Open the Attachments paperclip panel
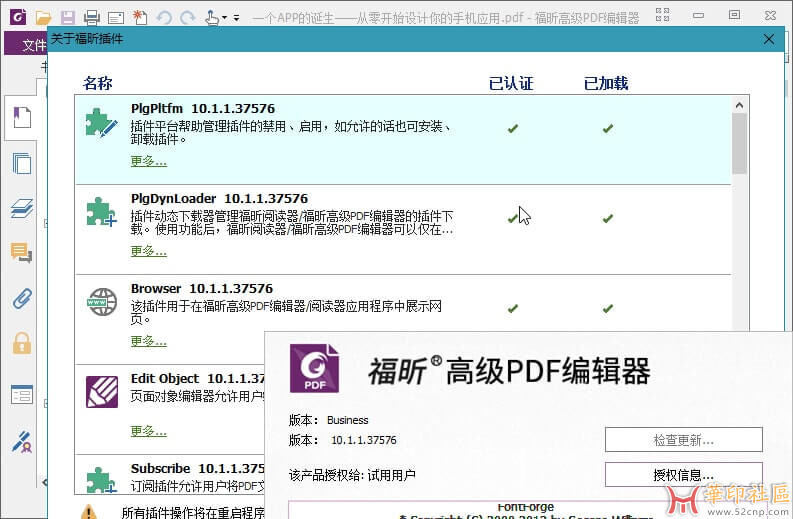Image resolution: width=793 pixels, height=519 pixels. coord(22,298)
